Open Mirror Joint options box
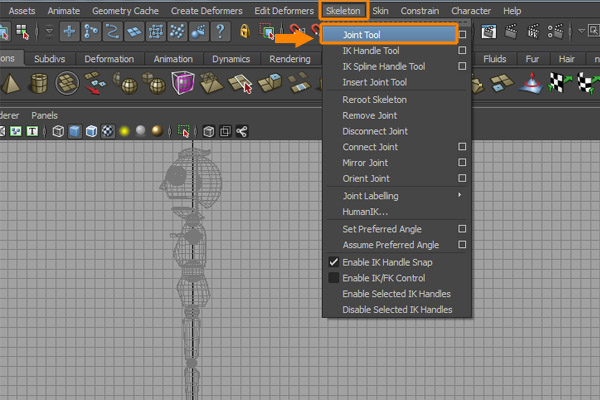The image size is (600, 400). (462, 163)
